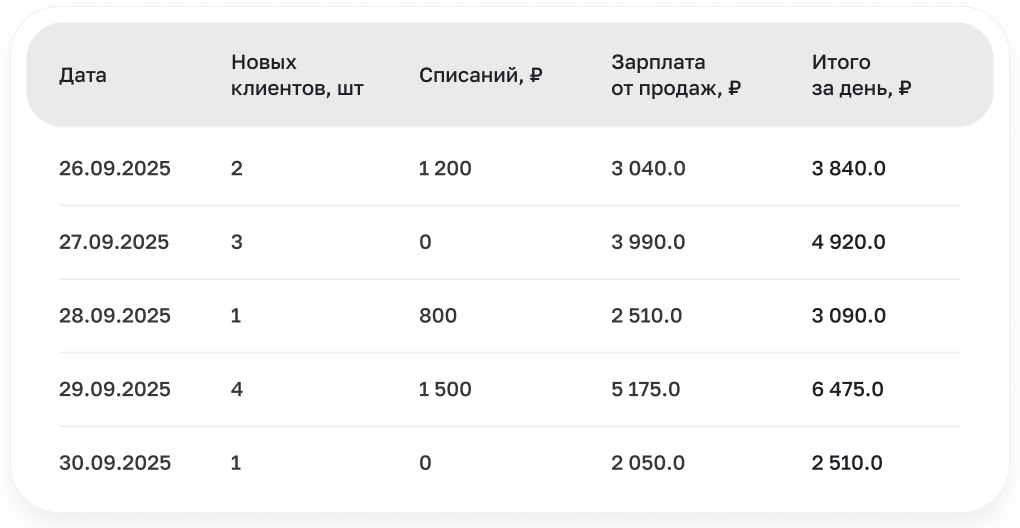Viewport: 1020px width, 528px height.
Task: Click the 4 920.0 daily total
Action: pos(848,242)
